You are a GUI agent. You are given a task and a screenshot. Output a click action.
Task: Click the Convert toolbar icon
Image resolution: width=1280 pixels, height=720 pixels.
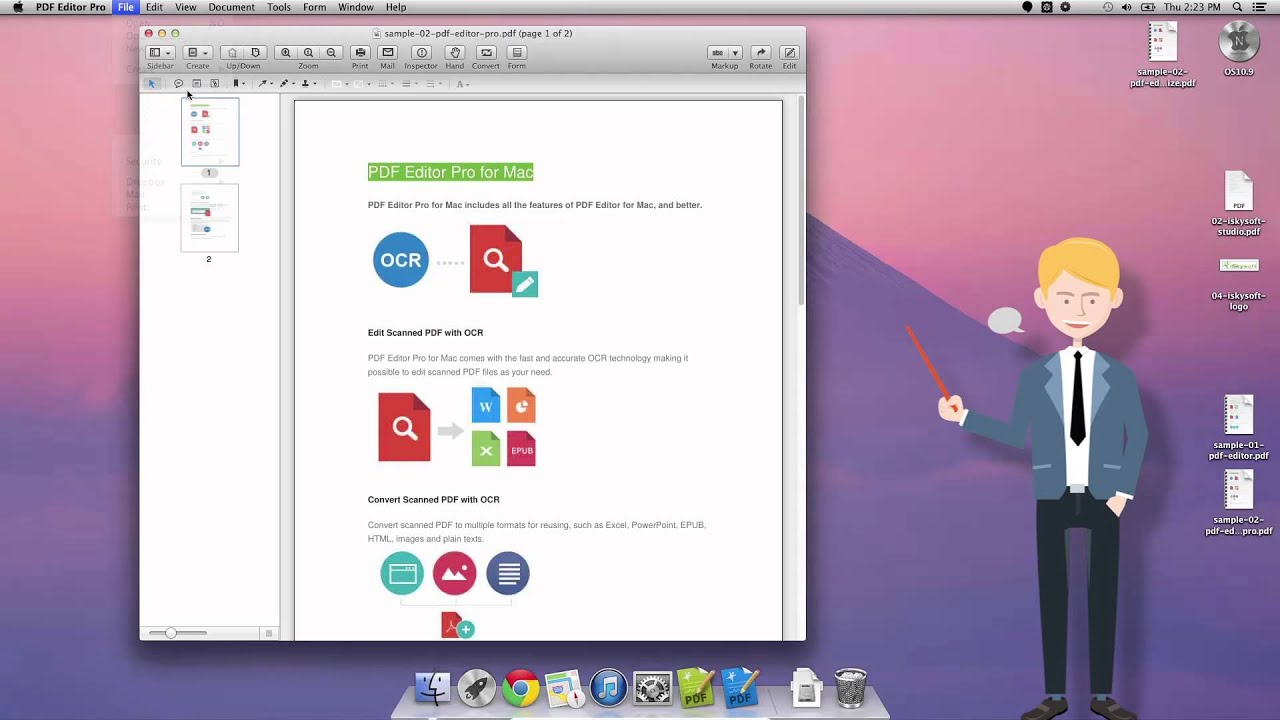coord(486,53)
